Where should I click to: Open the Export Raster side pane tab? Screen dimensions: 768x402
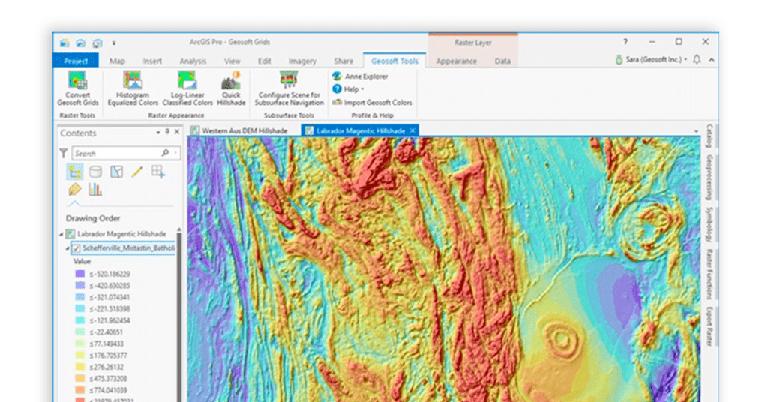tap(709, 327)
